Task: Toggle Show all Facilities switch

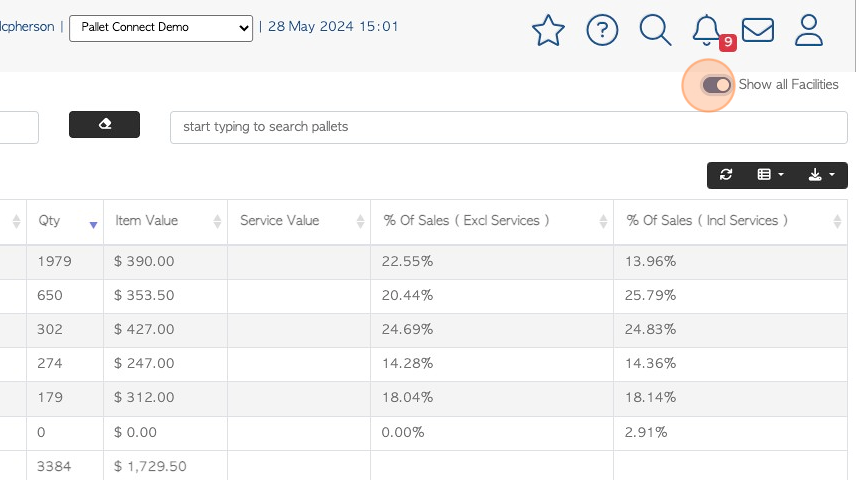Action: (716, 85)
